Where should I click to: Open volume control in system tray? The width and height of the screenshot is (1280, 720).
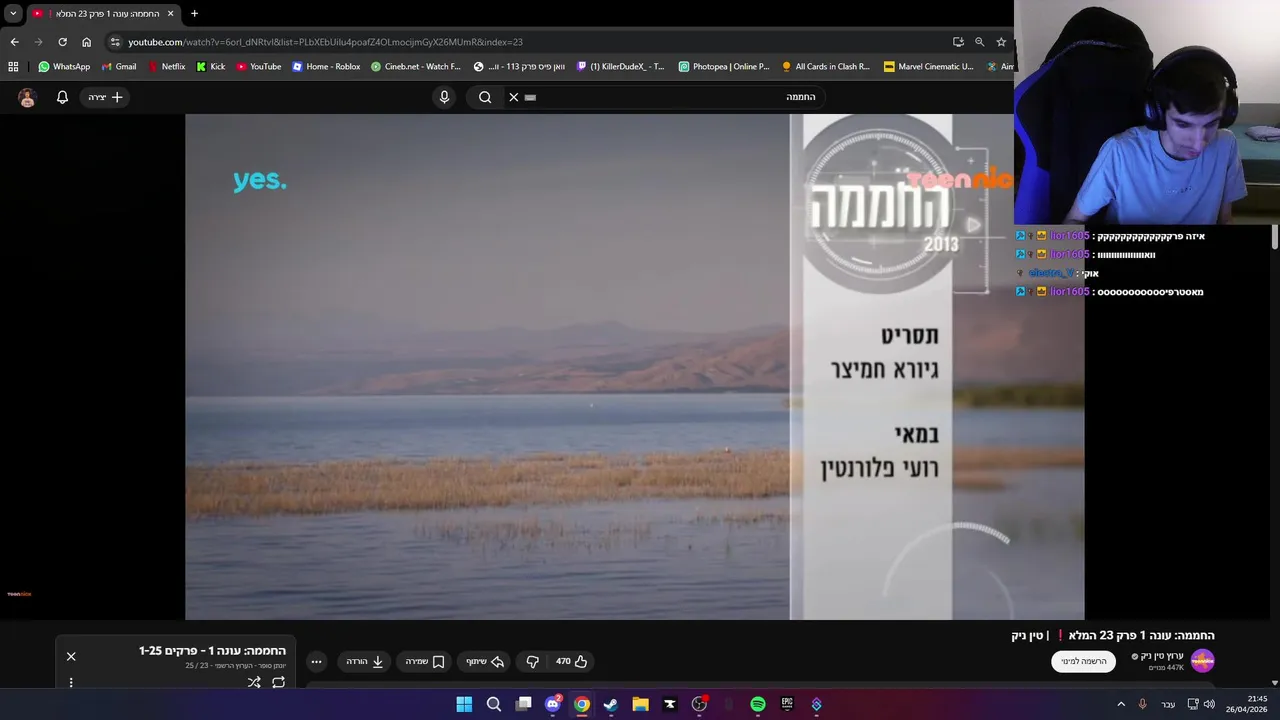pos(1209,704)
